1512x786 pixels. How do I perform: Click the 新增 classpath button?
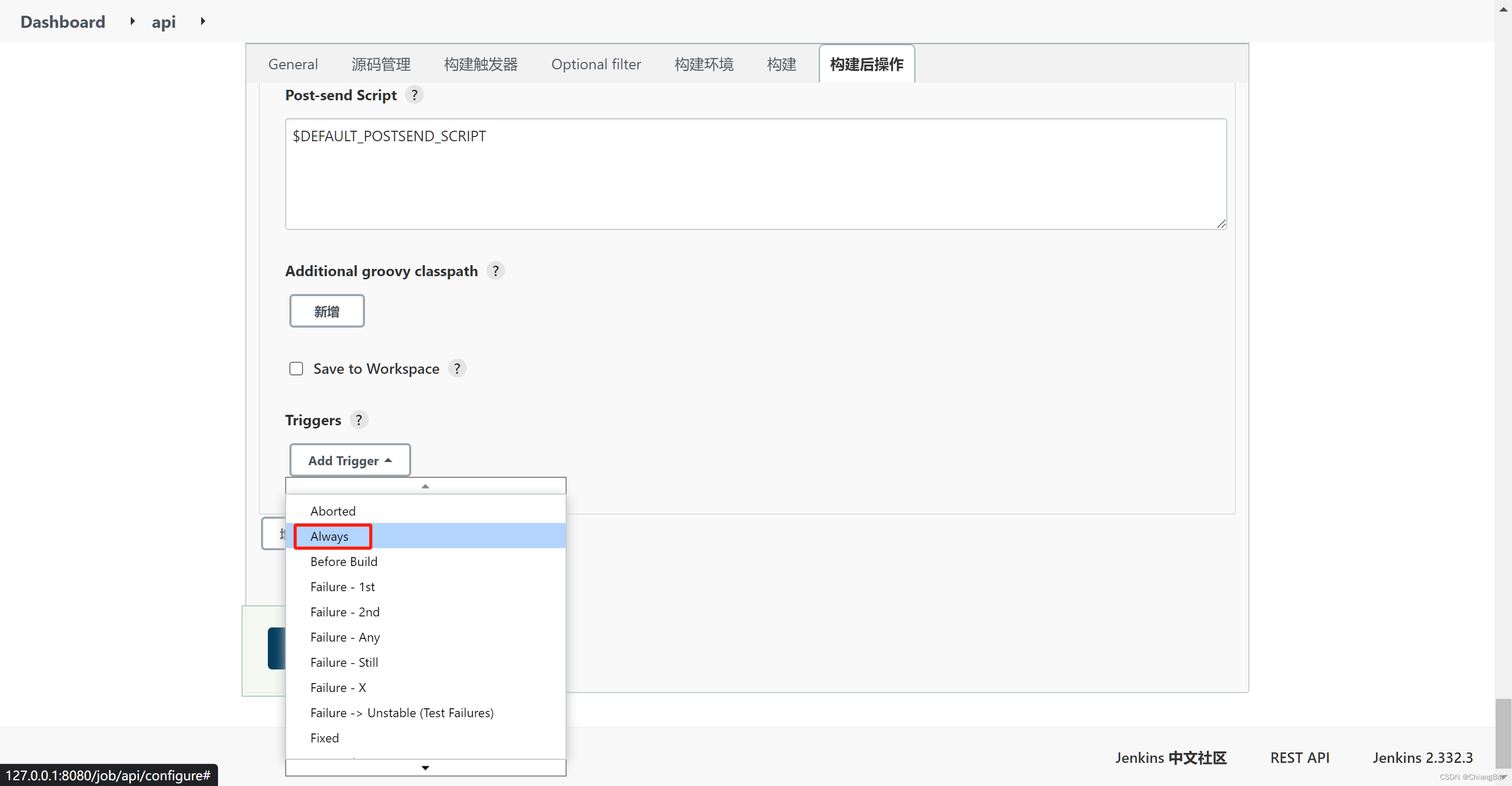pos(327,311)
